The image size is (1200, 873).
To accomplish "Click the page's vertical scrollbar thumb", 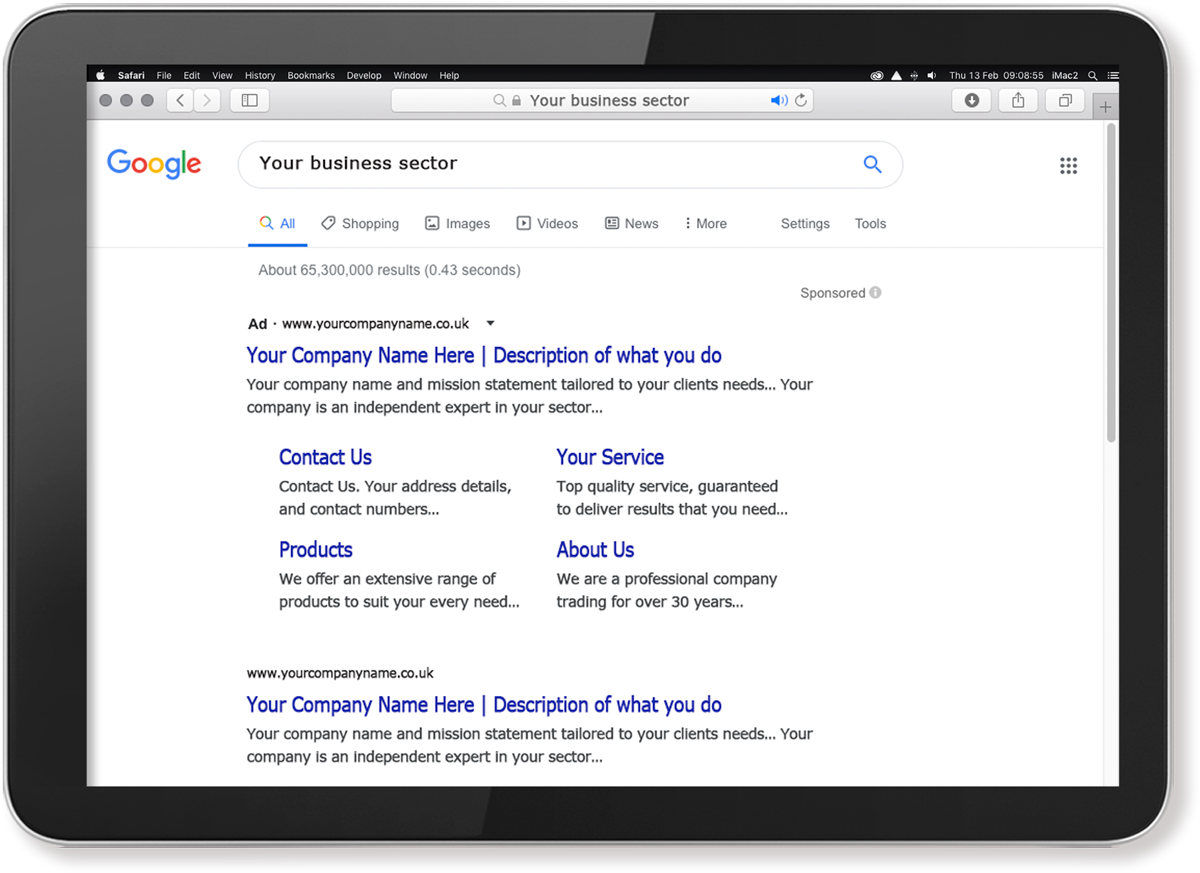I will 1111,282.
